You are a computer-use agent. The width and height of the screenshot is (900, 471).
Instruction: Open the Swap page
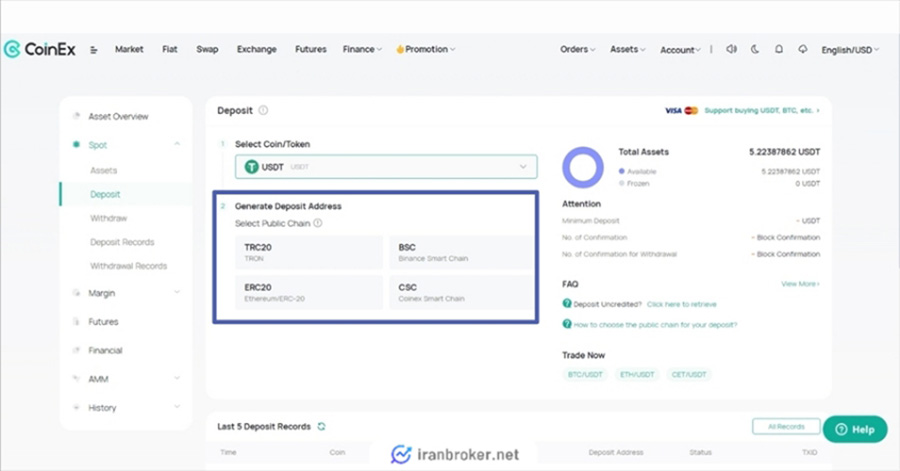pos(207,49)
